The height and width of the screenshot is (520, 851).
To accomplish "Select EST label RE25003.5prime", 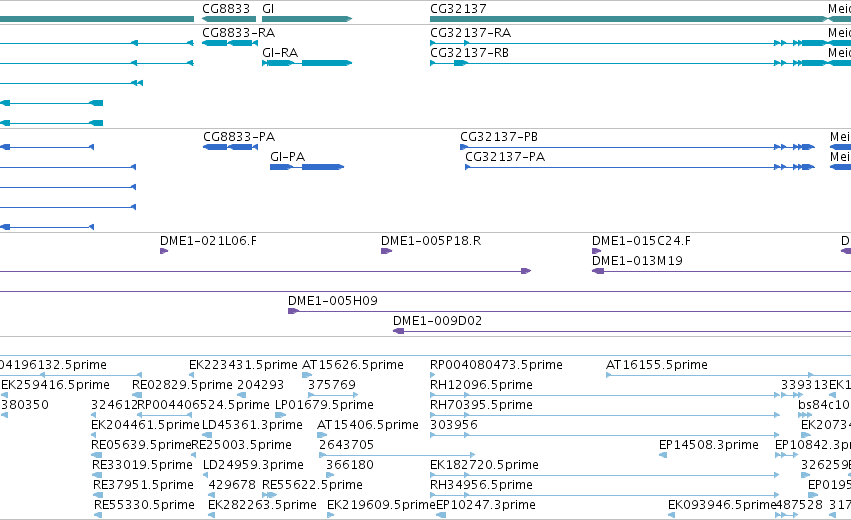I will coord(242,445).
